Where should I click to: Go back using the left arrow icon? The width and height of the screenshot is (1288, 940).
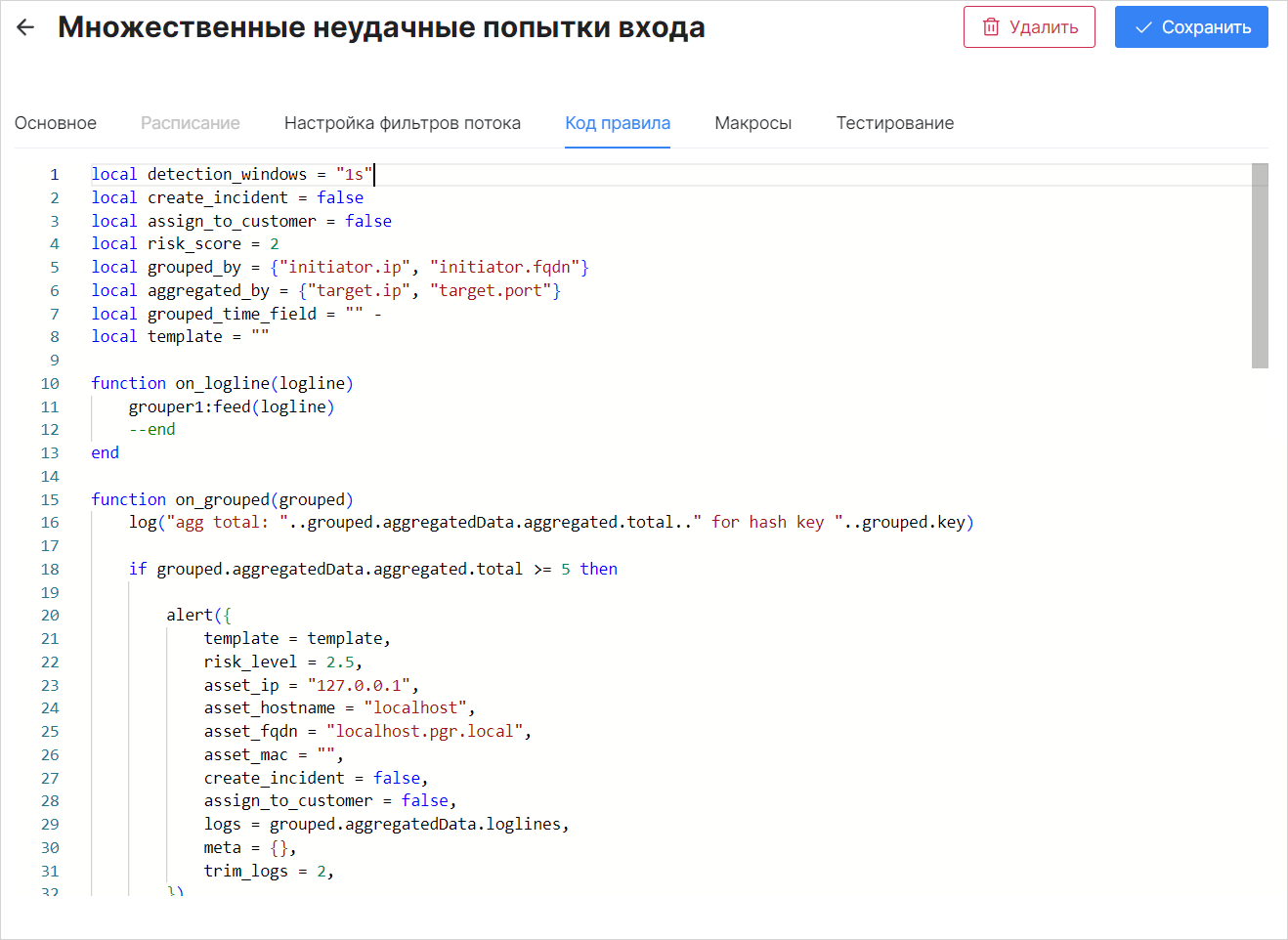[25, 27]
